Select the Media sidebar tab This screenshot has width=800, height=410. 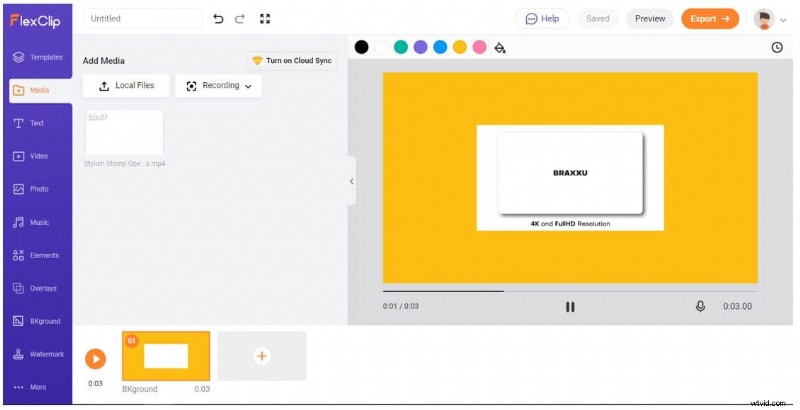tap(40, 90)
